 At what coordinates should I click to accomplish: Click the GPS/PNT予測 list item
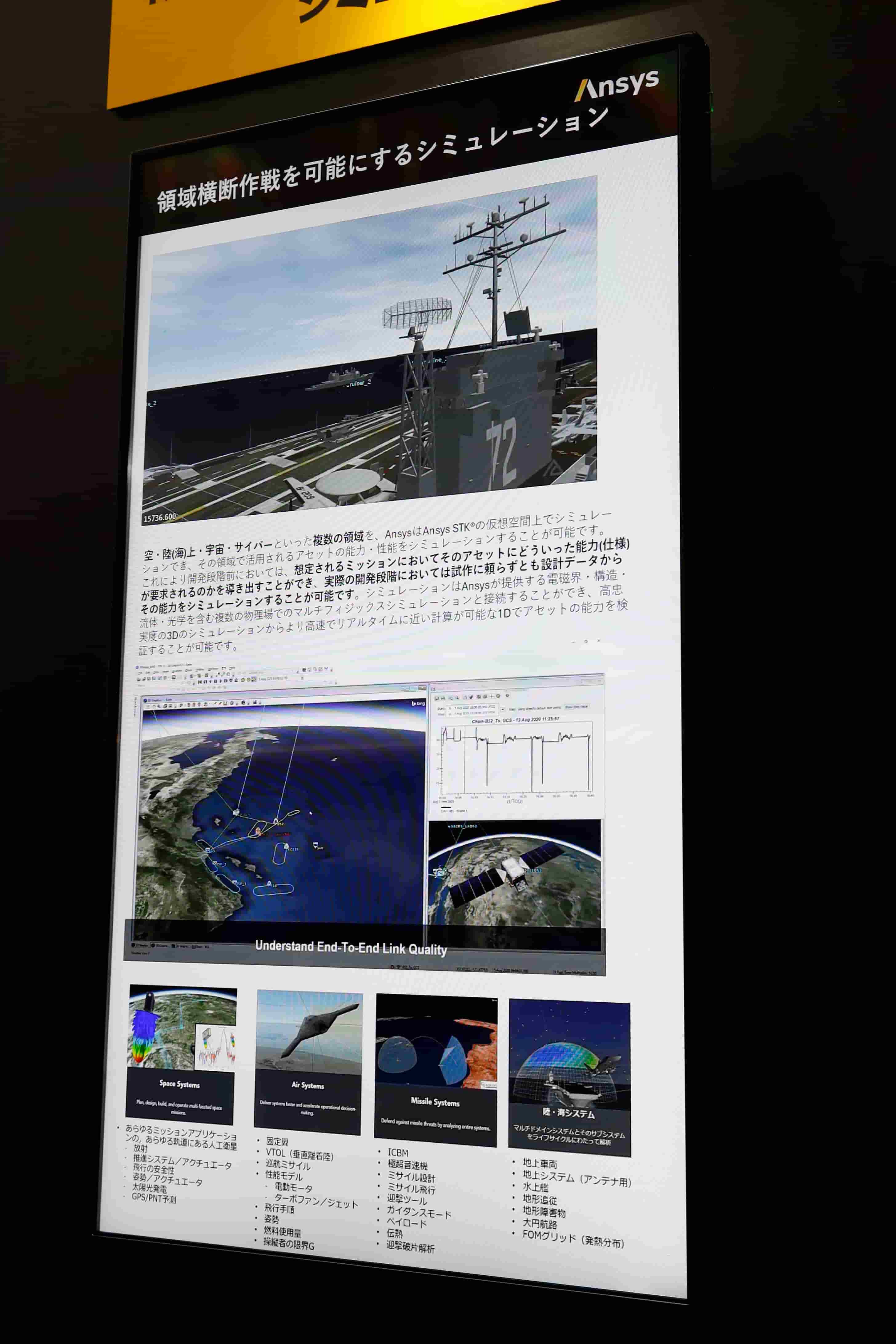pos(154,1198)
